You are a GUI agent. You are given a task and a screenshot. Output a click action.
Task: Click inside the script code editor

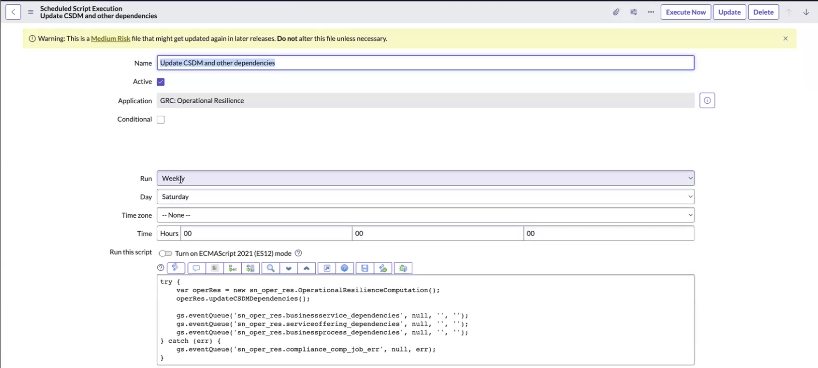point(426,320)
